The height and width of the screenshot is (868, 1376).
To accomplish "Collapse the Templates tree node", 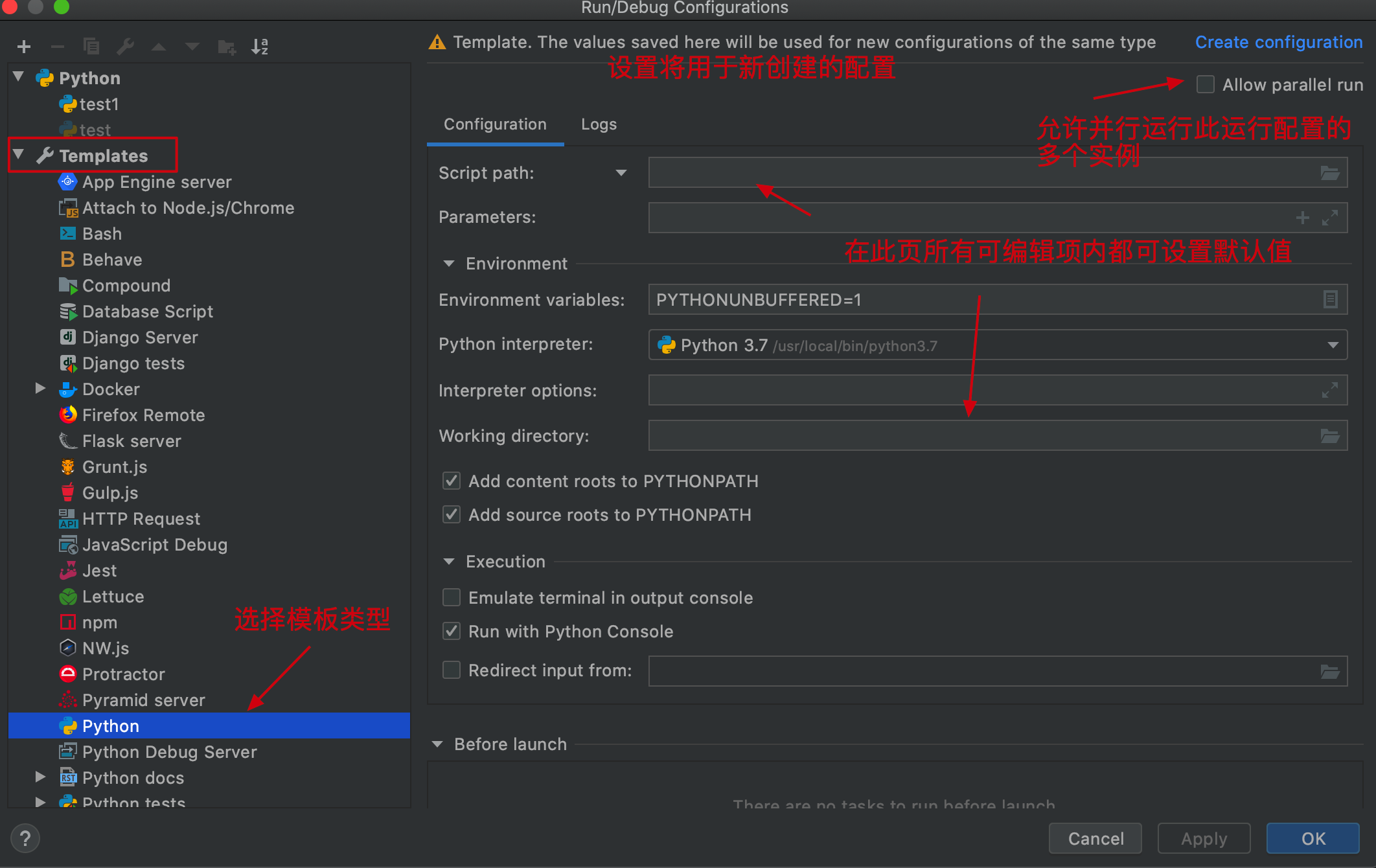I will click(19, 155).
